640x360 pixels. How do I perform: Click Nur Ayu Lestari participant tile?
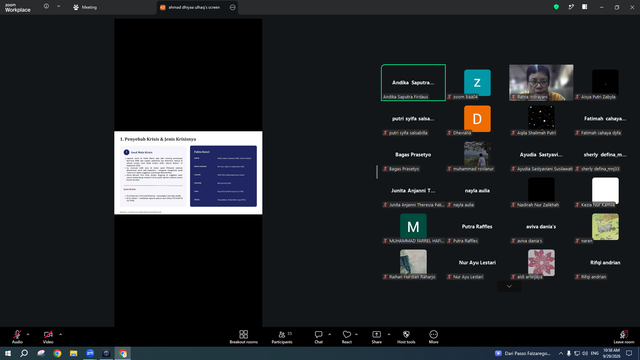pyautogui.click(x=477, y=262)
